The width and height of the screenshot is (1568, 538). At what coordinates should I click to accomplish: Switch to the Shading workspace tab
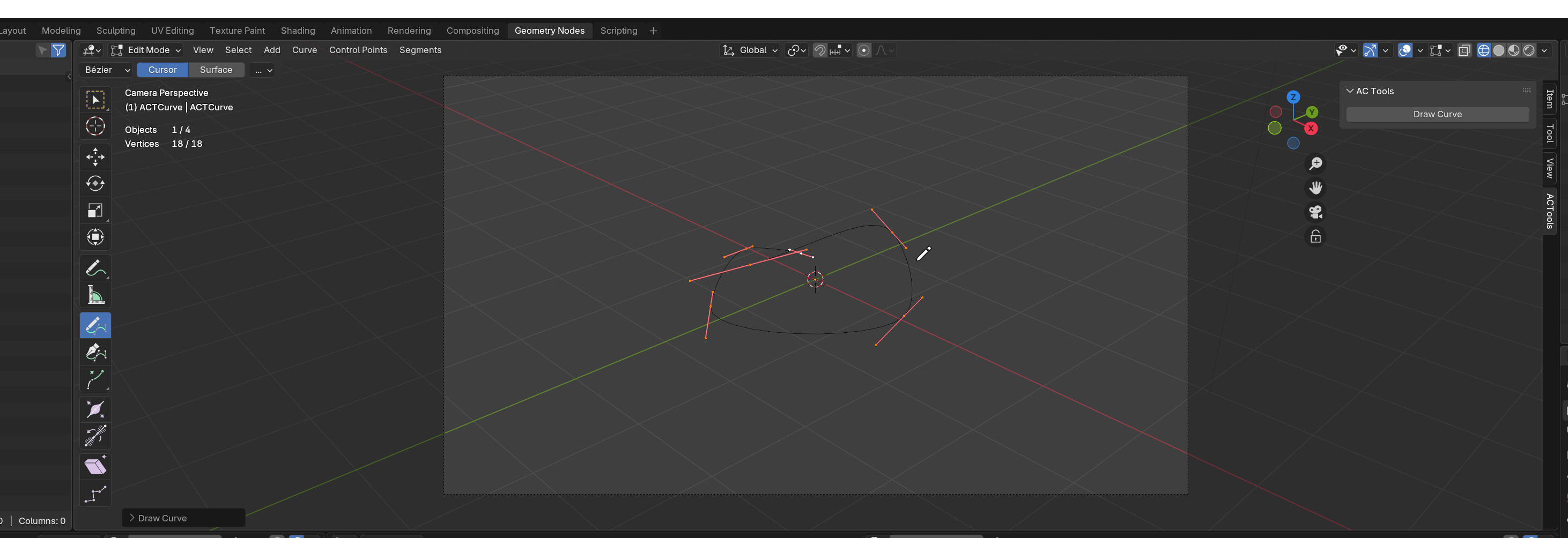coord(298,31)
